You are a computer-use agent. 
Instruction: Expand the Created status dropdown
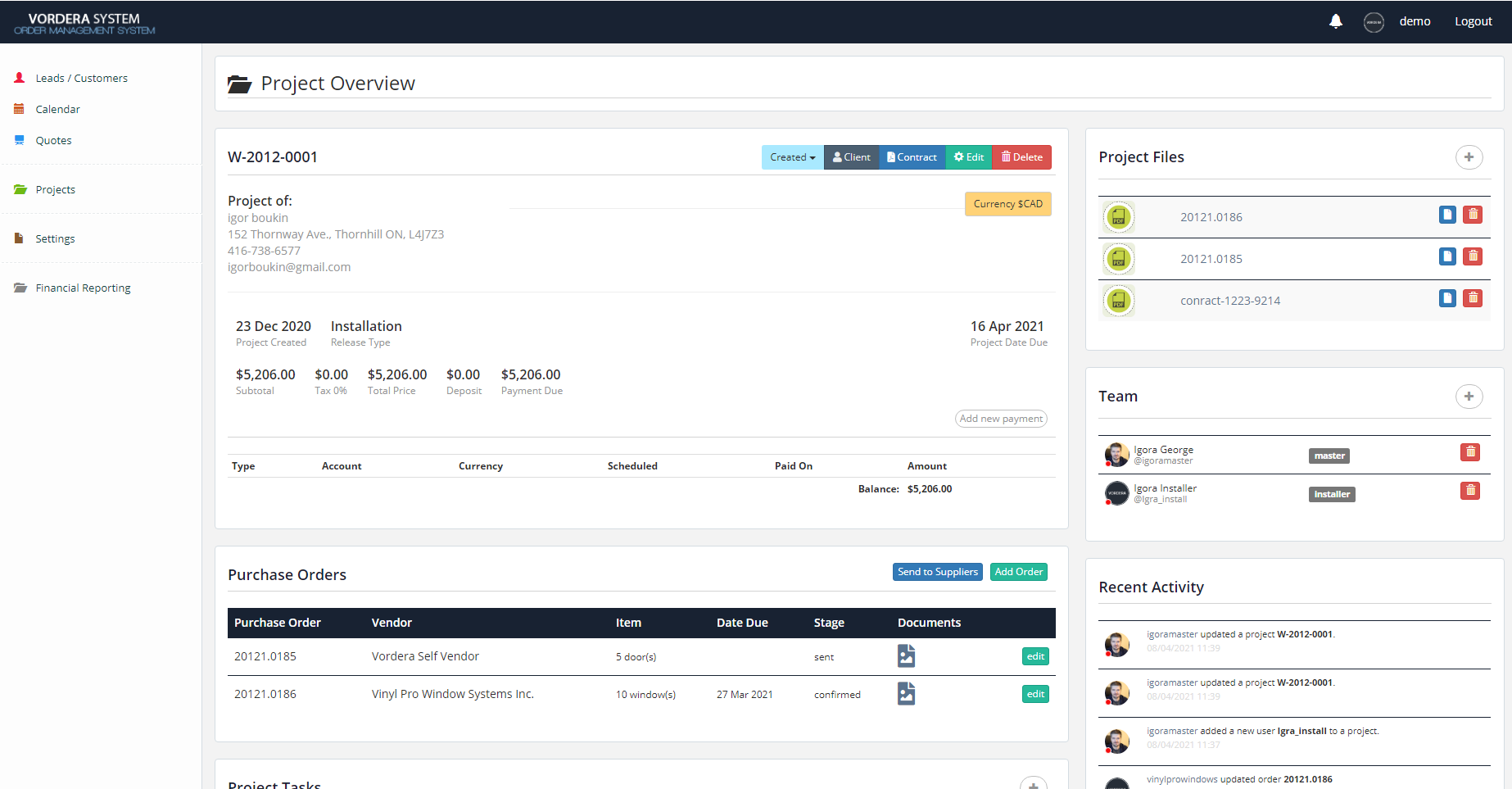pos(792,157)
